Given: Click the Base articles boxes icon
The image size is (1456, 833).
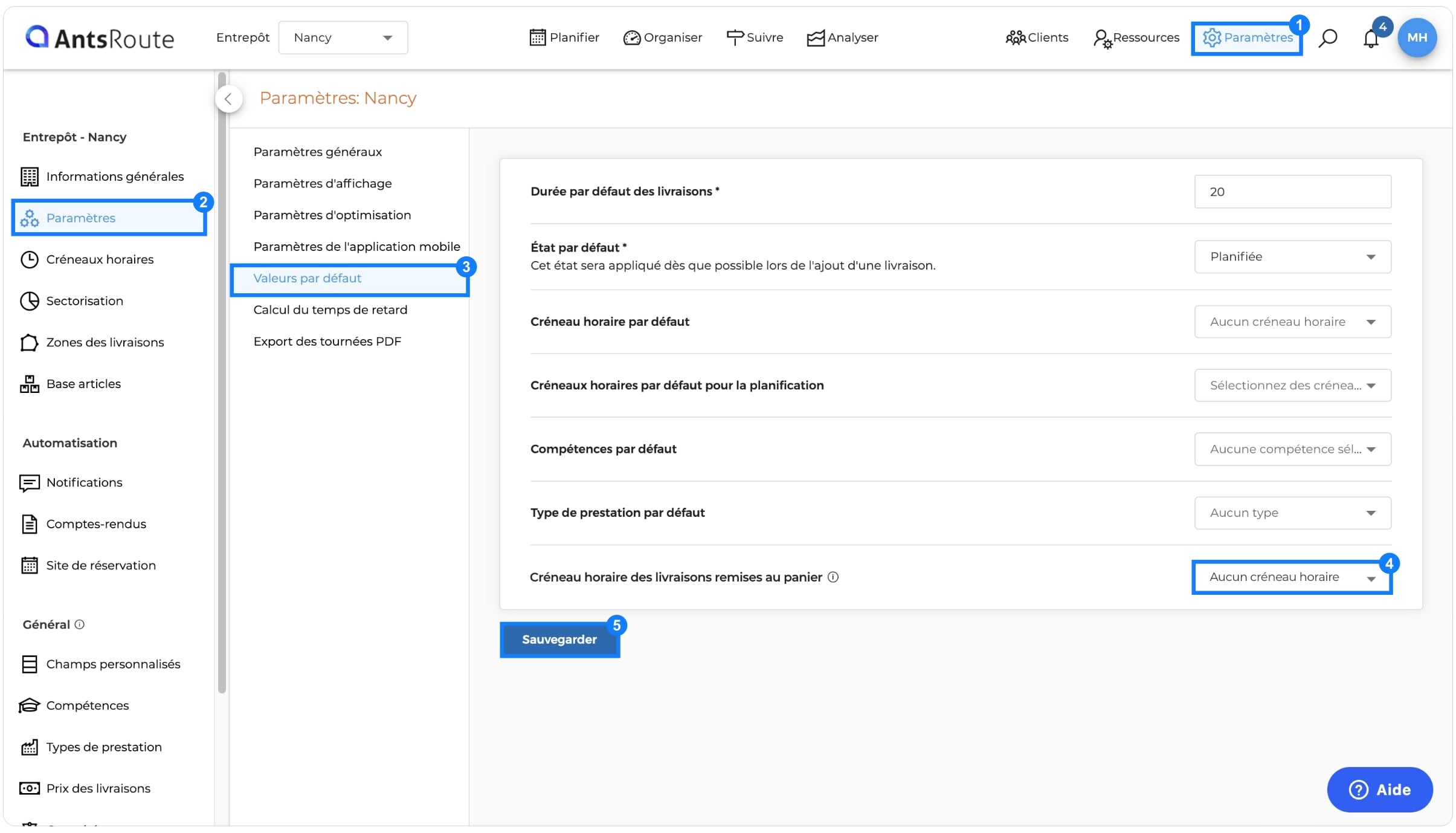Looking at the screenshot, I should pyautogui.click(x=29, y=384).
